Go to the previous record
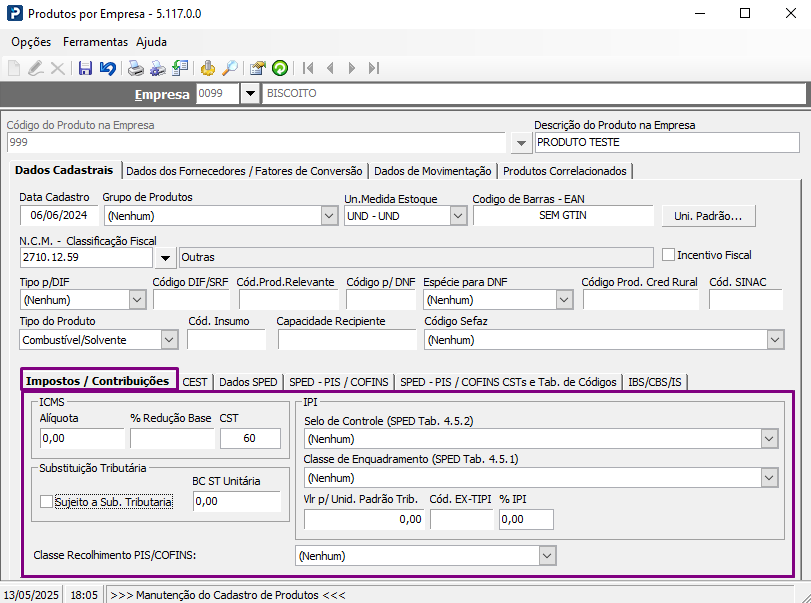The height and width of the screenshot is (603, 811). [330, 68]
